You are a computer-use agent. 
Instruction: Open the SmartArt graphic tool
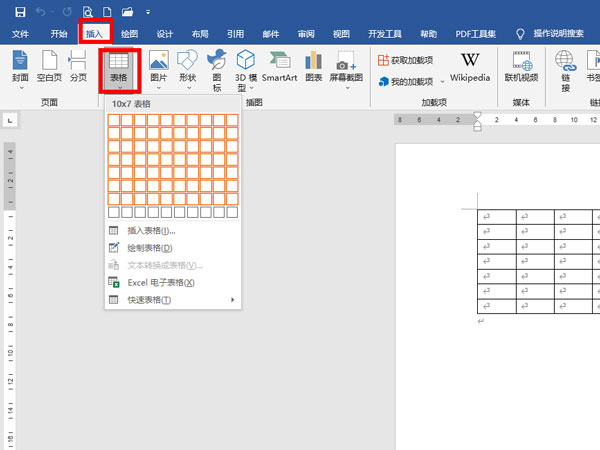pyautogui.click(x=280, y=67)
